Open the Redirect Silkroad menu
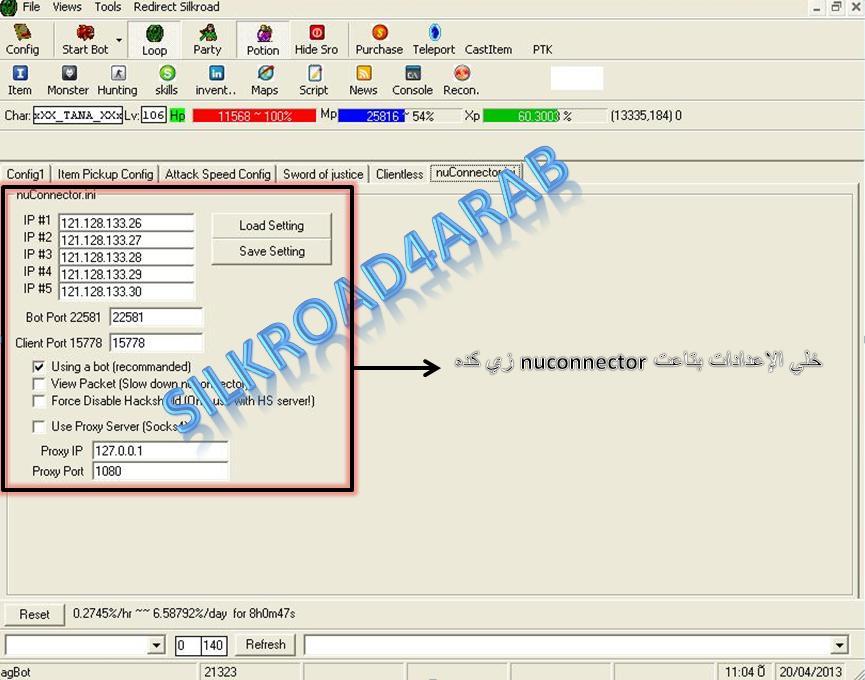865x680 pixels. click(x=177, y=7)
